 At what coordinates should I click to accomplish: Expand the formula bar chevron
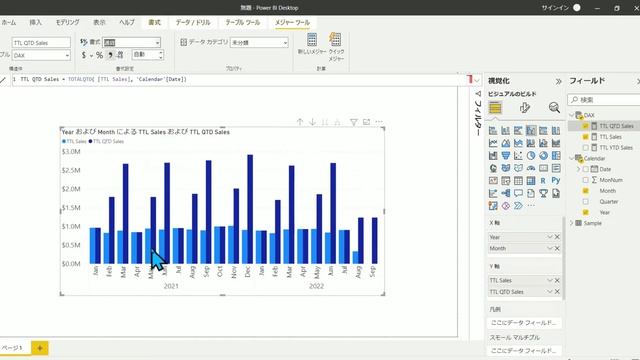477,80
